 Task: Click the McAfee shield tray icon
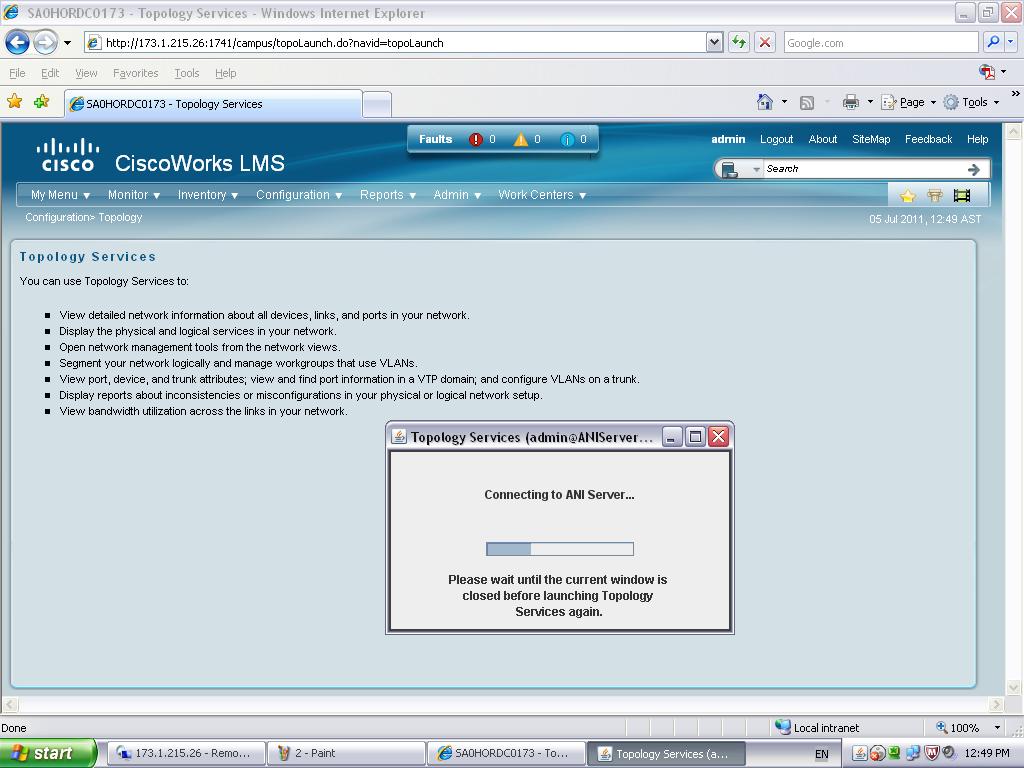tap(931, 753)
